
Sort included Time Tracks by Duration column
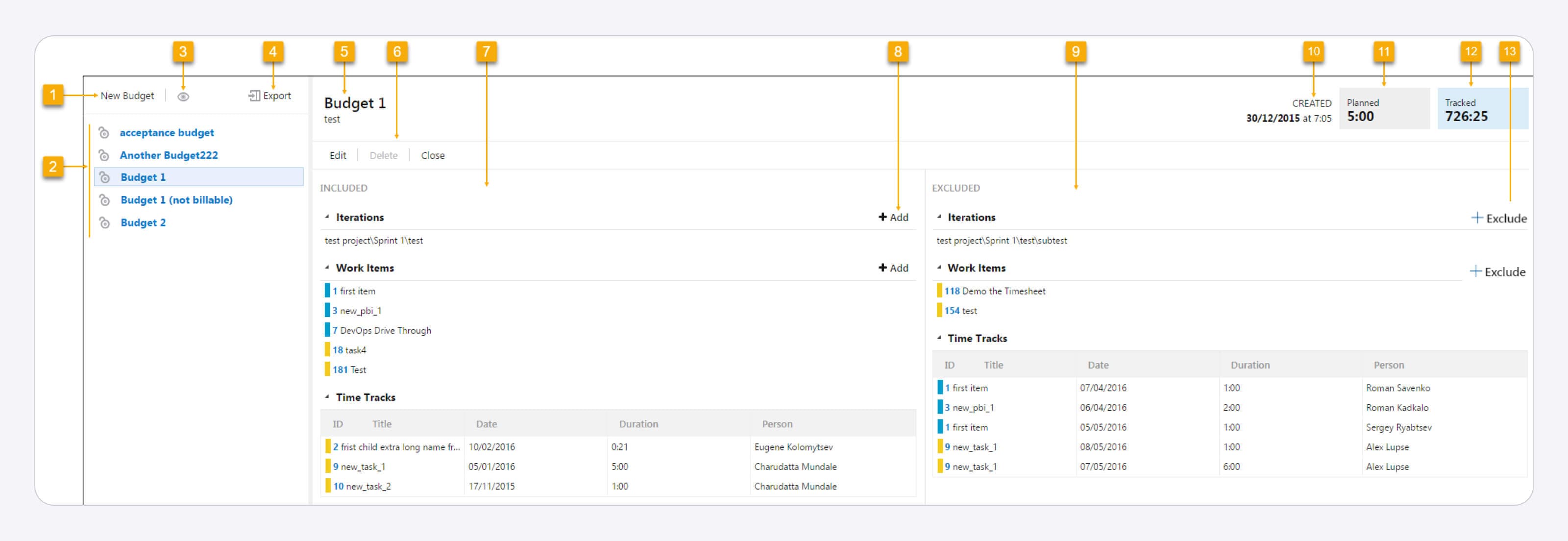pos(638,424)
